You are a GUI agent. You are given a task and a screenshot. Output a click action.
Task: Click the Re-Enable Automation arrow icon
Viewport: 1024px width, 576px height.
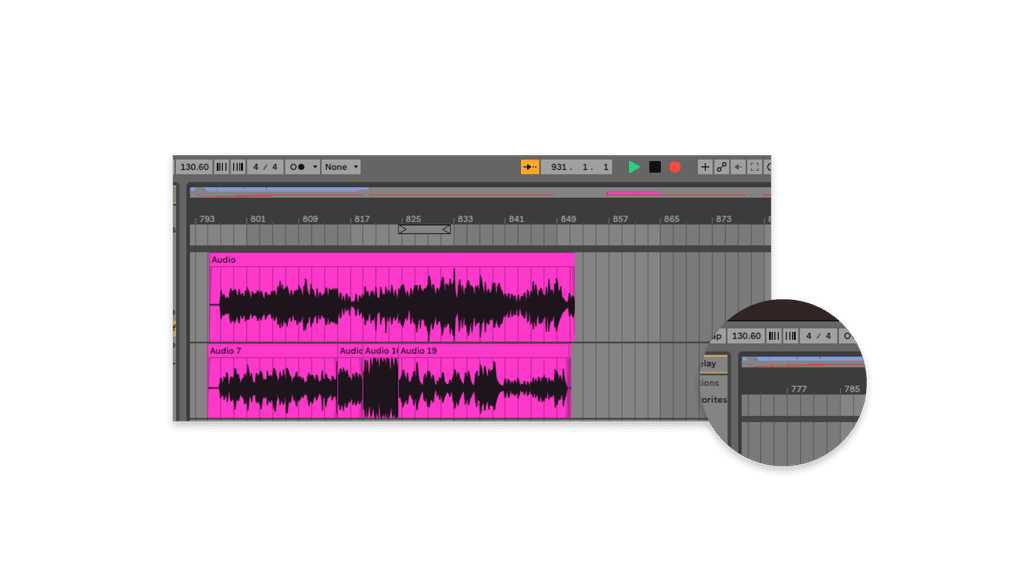pos(738,167)
